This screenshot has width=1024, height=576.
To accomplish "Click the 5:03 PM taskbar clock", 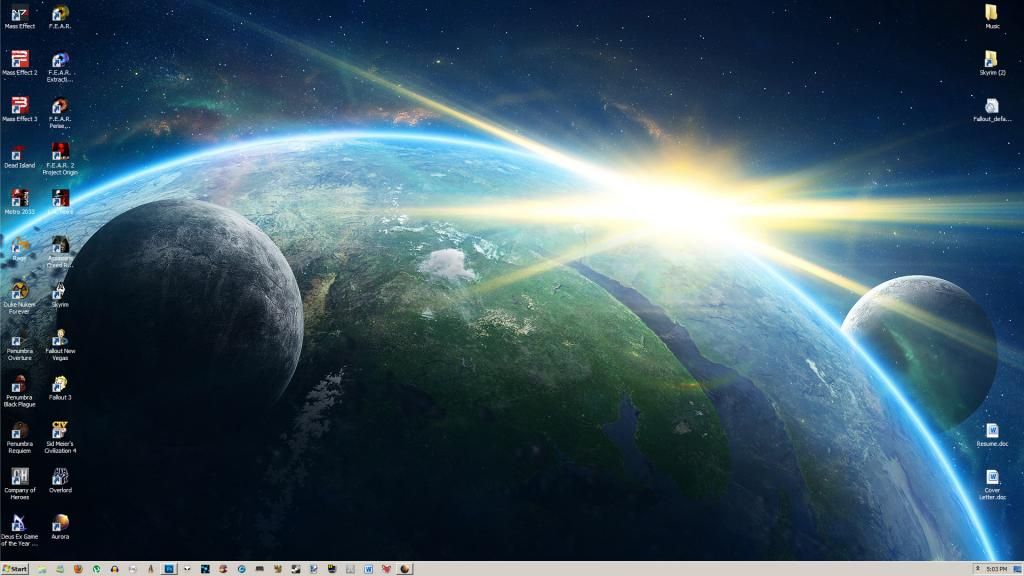I will pyautogui.click(x=996, y=569).
